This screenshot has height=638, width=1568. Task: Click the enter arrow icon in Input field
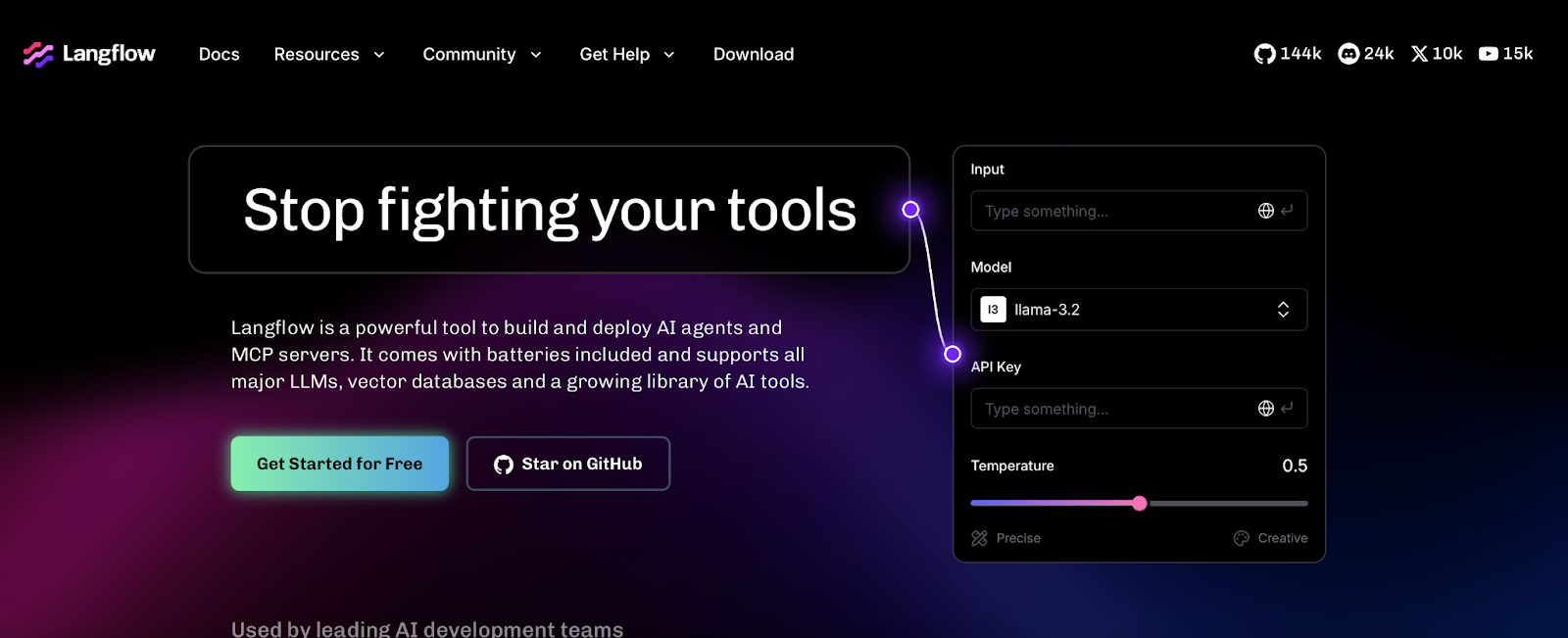point(1288,211)
